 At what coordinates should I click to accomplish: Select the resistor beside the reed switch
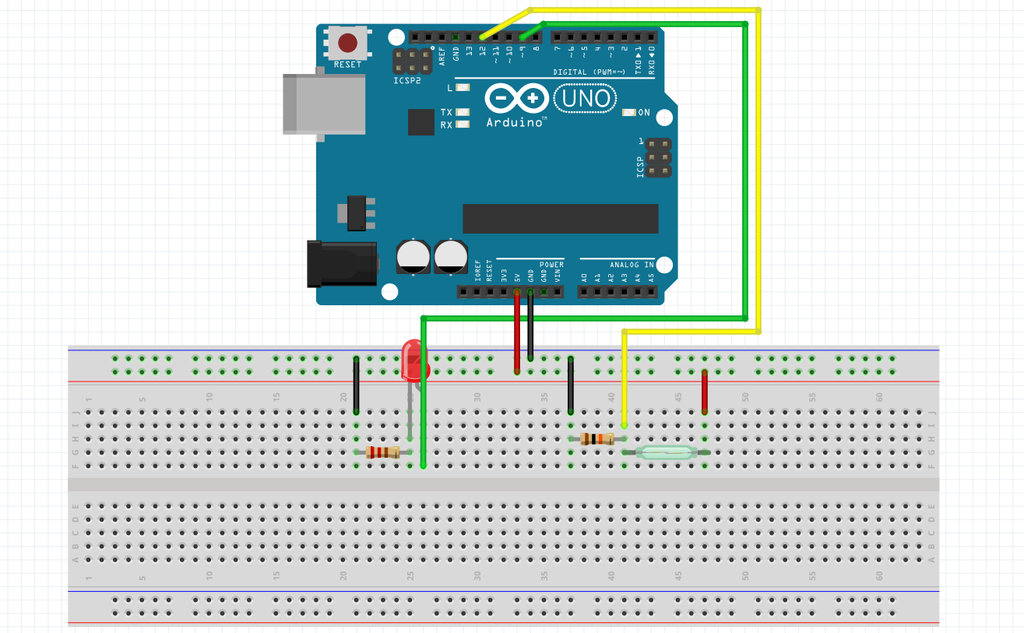(597, 439)
